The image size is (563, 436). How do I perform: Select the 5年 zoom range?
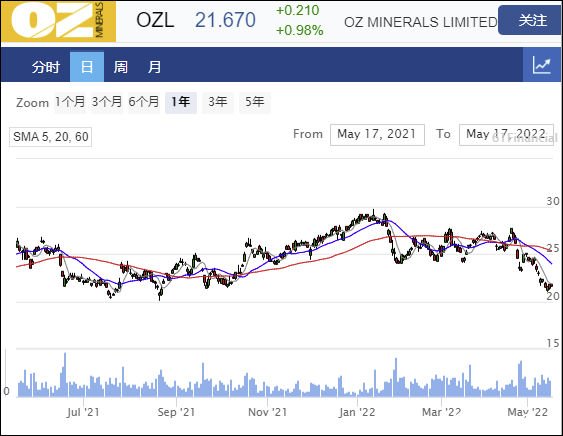[255, 102]
